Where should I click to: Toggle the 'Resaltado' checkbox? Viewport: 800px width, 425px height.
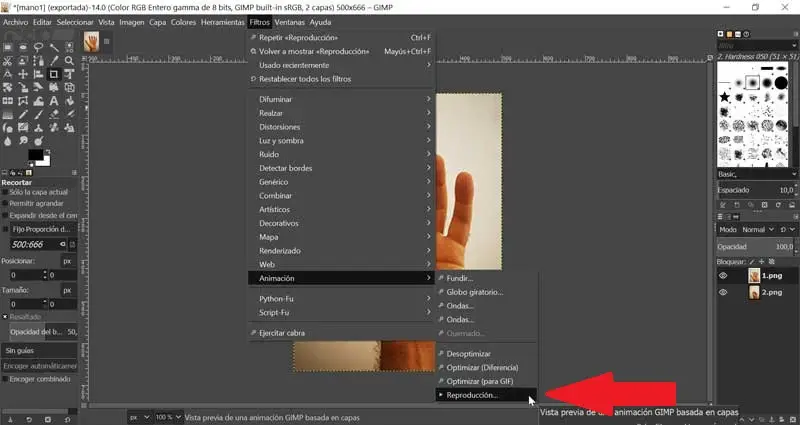coord(5,317)
